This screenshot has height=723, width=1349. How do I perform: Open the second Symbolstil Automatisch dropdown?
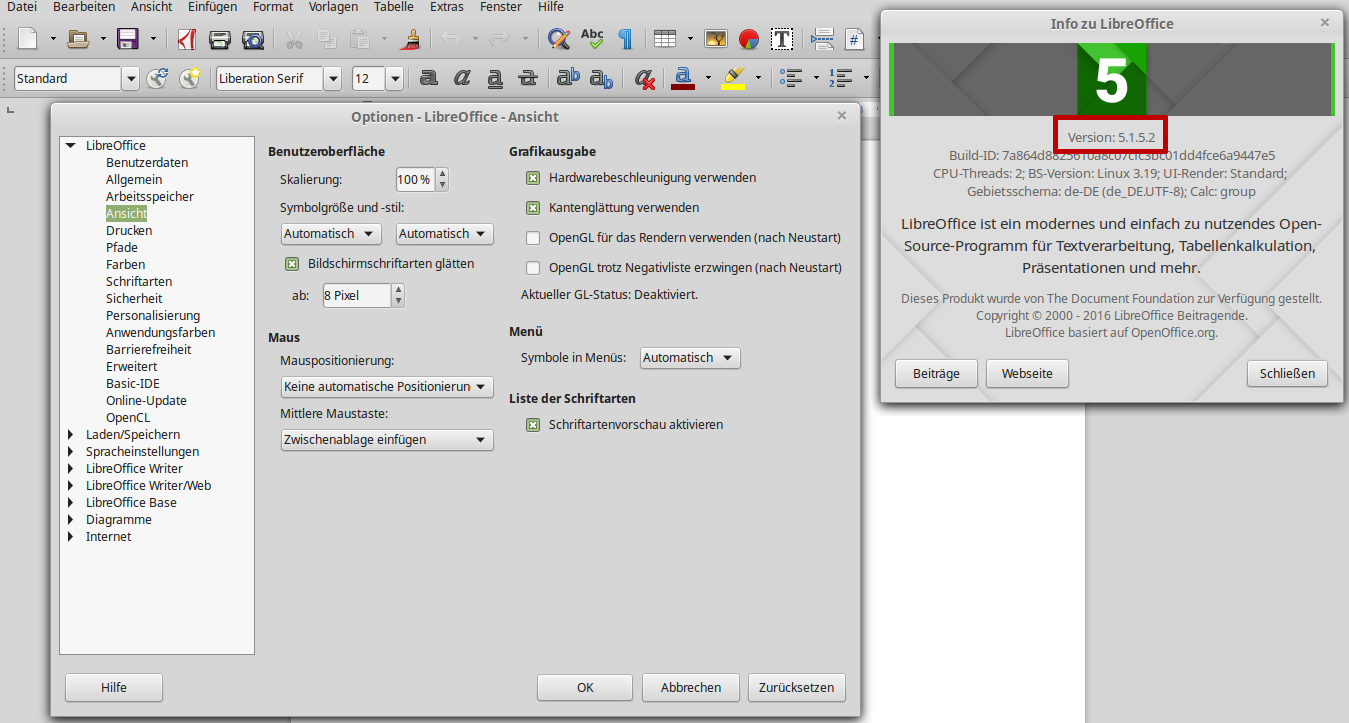[x=445, y=233]
